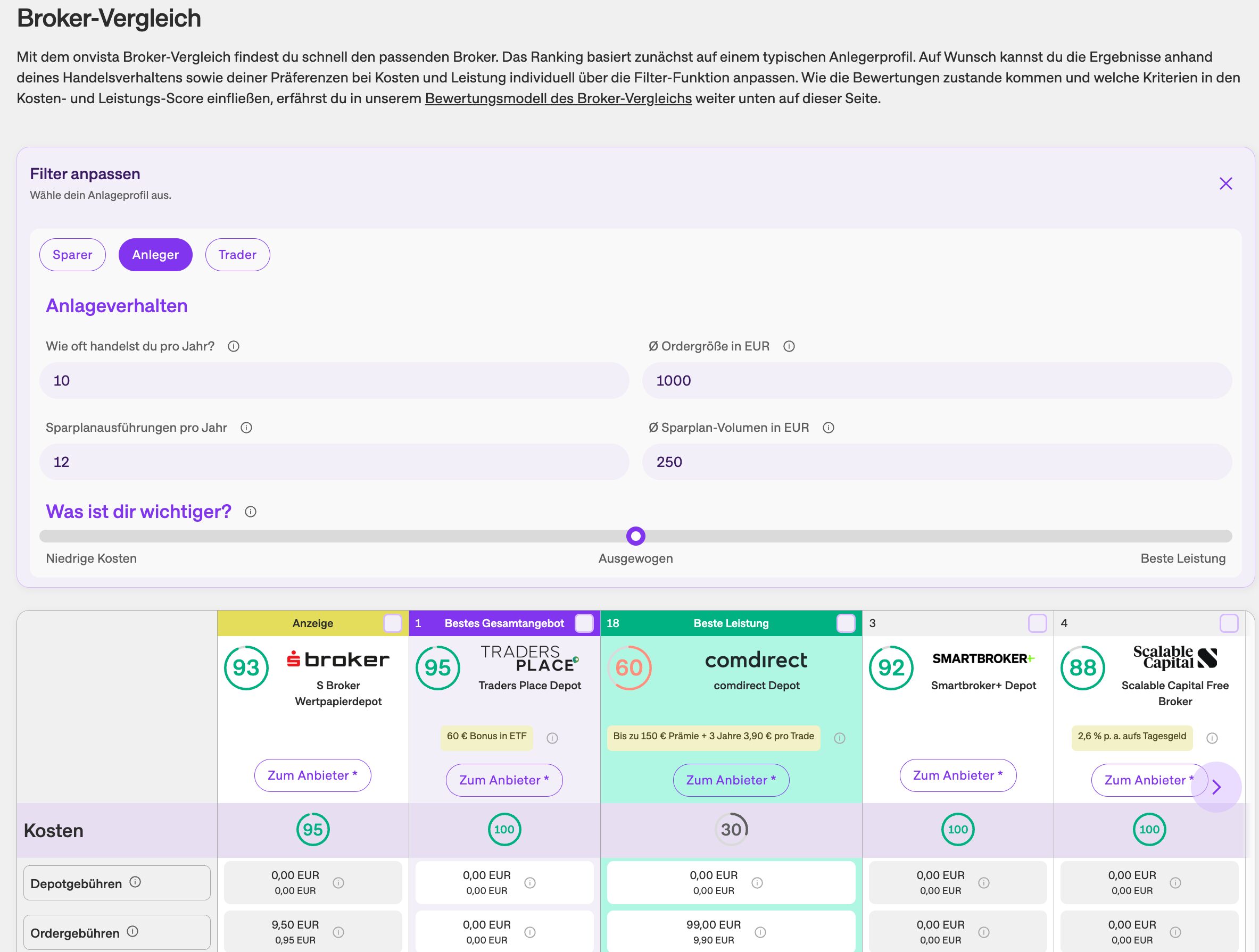Show info for Ø Sparplan-Volumen in EUR
This screenshot has height=952, width=1259.
click(828, 428)
